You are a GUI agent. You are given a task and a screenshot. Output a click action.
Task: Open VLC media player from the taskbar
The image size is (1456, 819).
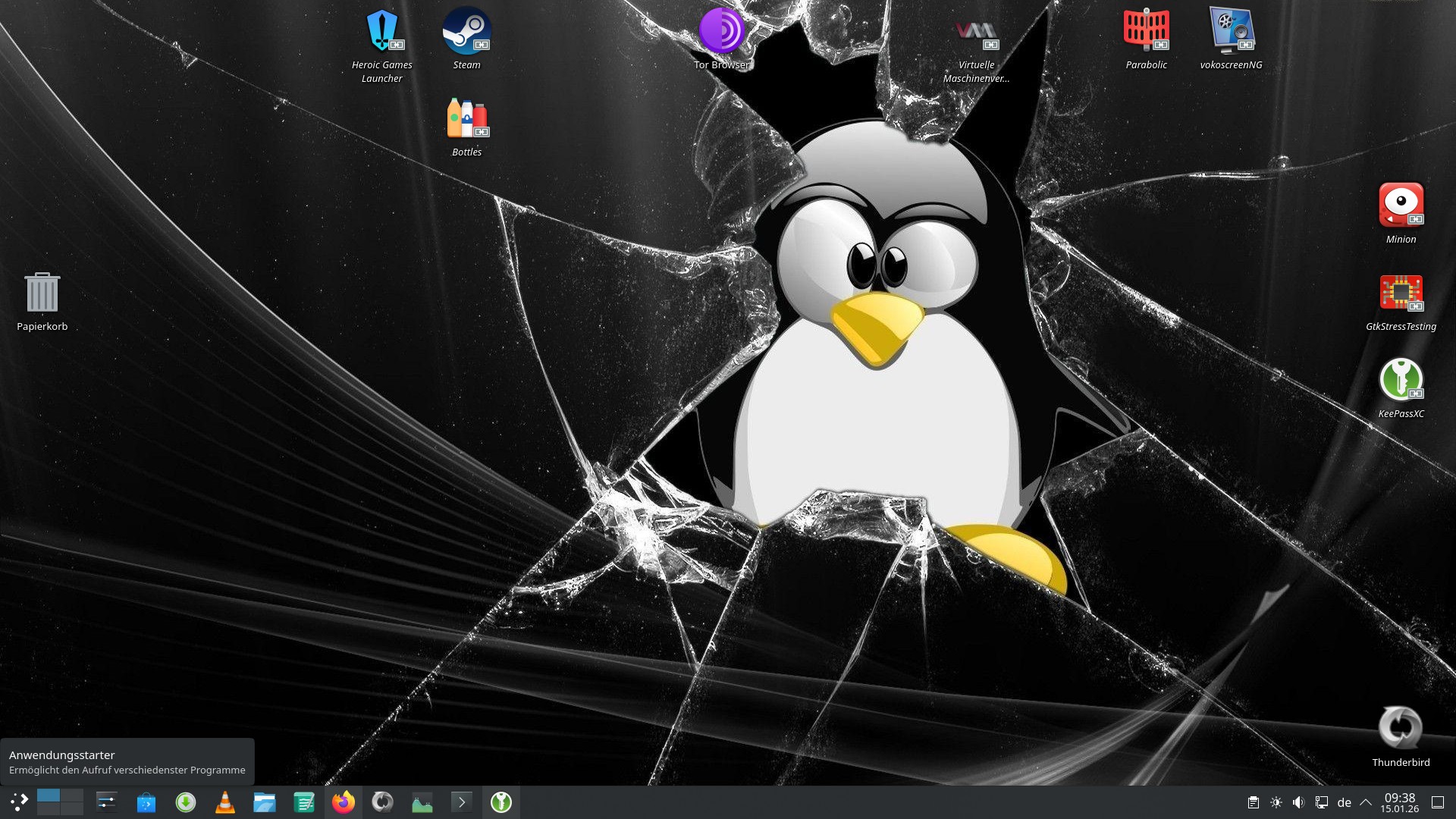point(225,802)
